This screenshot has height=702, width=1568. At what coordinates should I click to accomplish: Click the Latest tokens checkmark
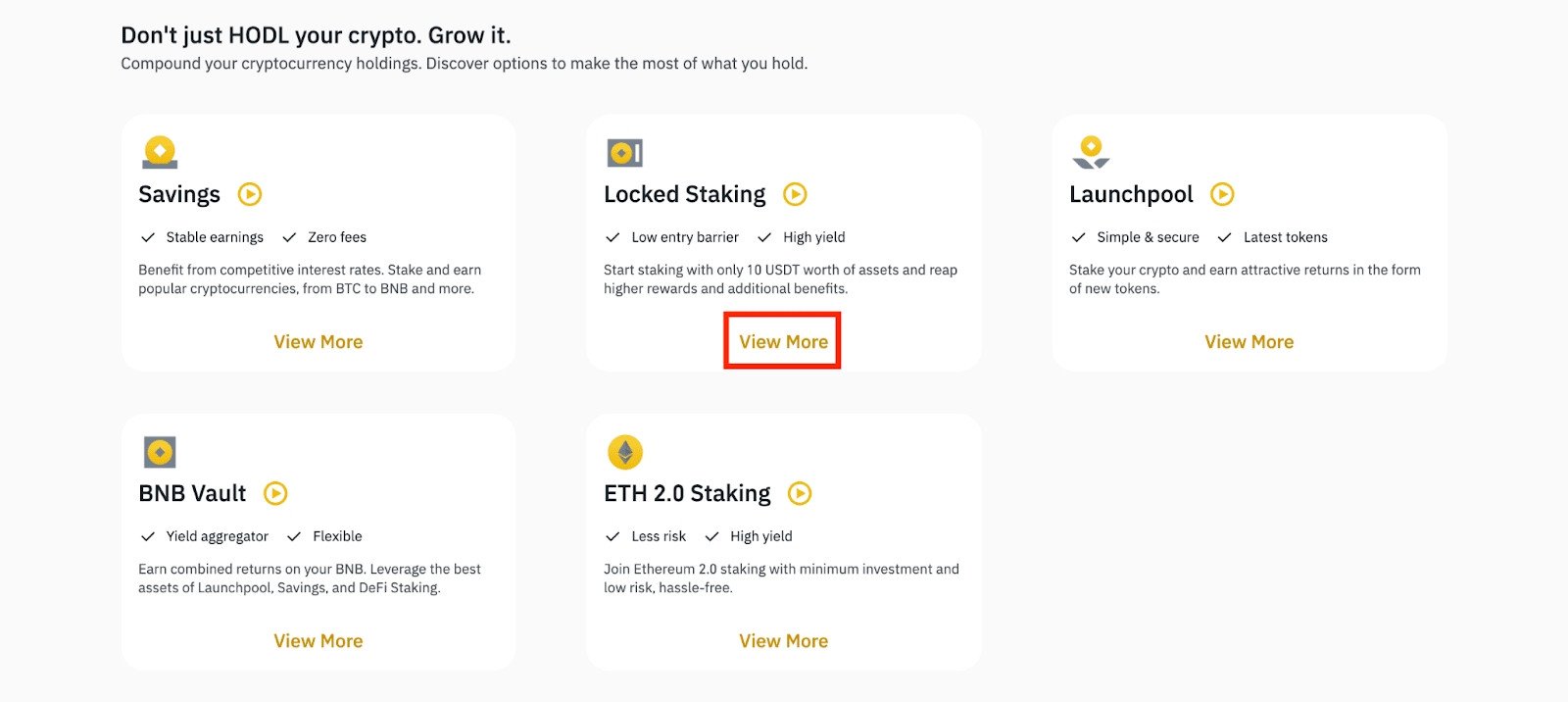pos(1224,237)
